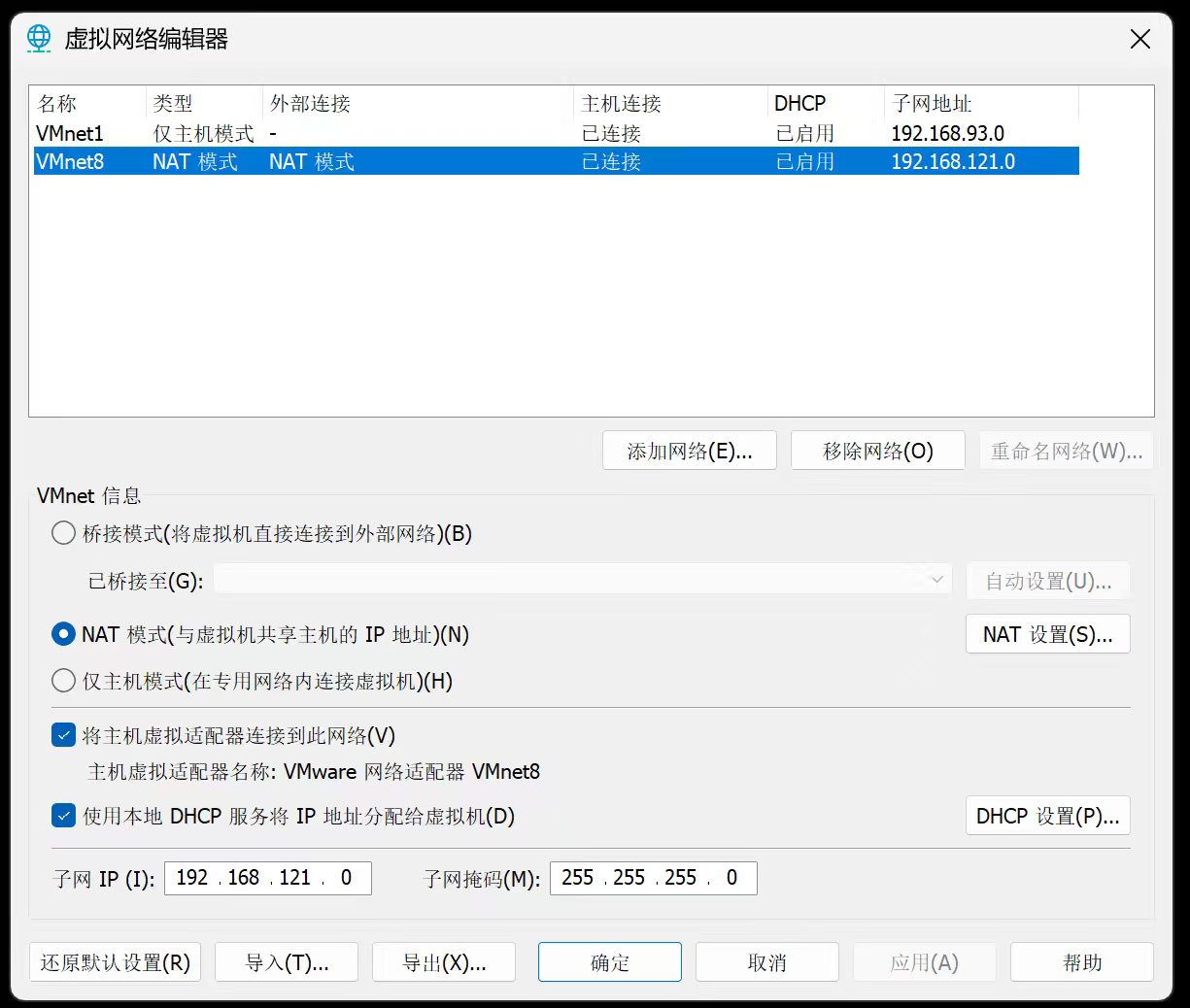The image size is (1190, 1008).
Task: Select the VMnet8 row in network list
Action: coord(556,161)
